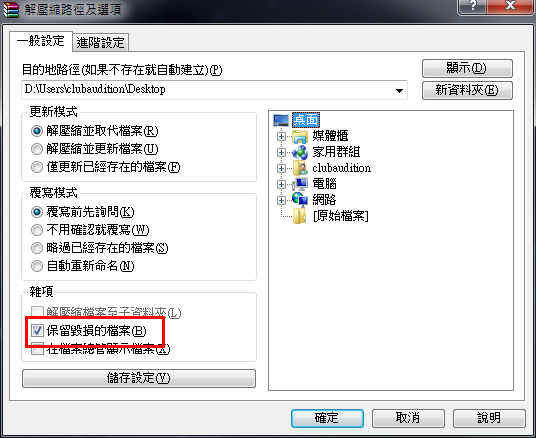Choose 不用確認就覆寫 overwrite option
536x438 pixels.
(37, 230)
